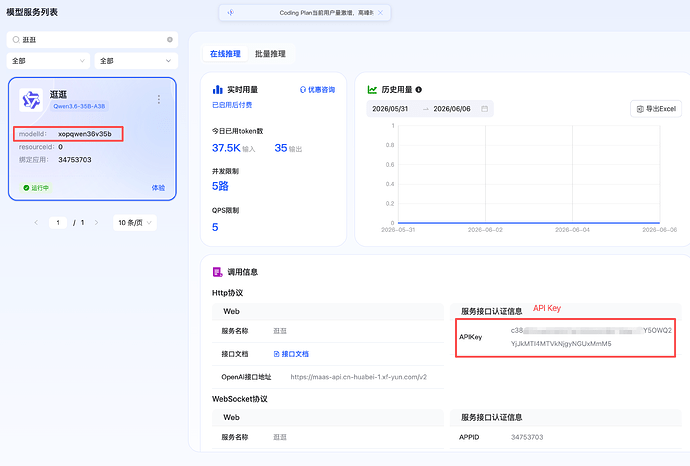Image resolution: width=690 pixels, height=466 pixels.
Task: Select the APPID value 34753703
Action: [x=527, y=437]
